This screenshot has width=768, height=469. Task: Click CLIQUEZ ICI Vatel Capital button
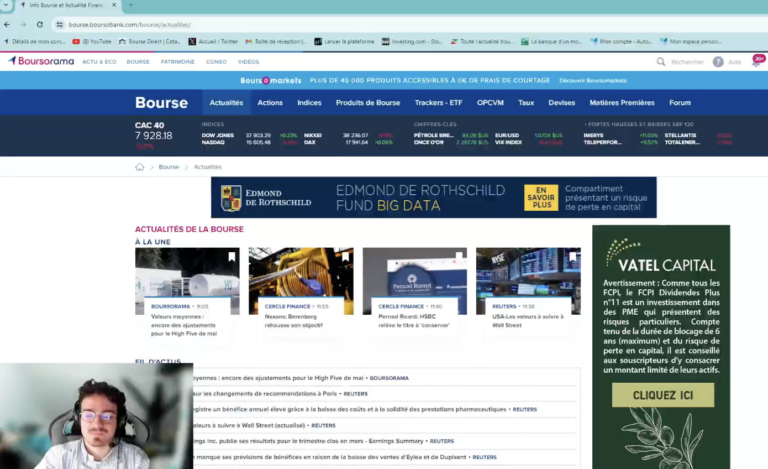point(663,395)
